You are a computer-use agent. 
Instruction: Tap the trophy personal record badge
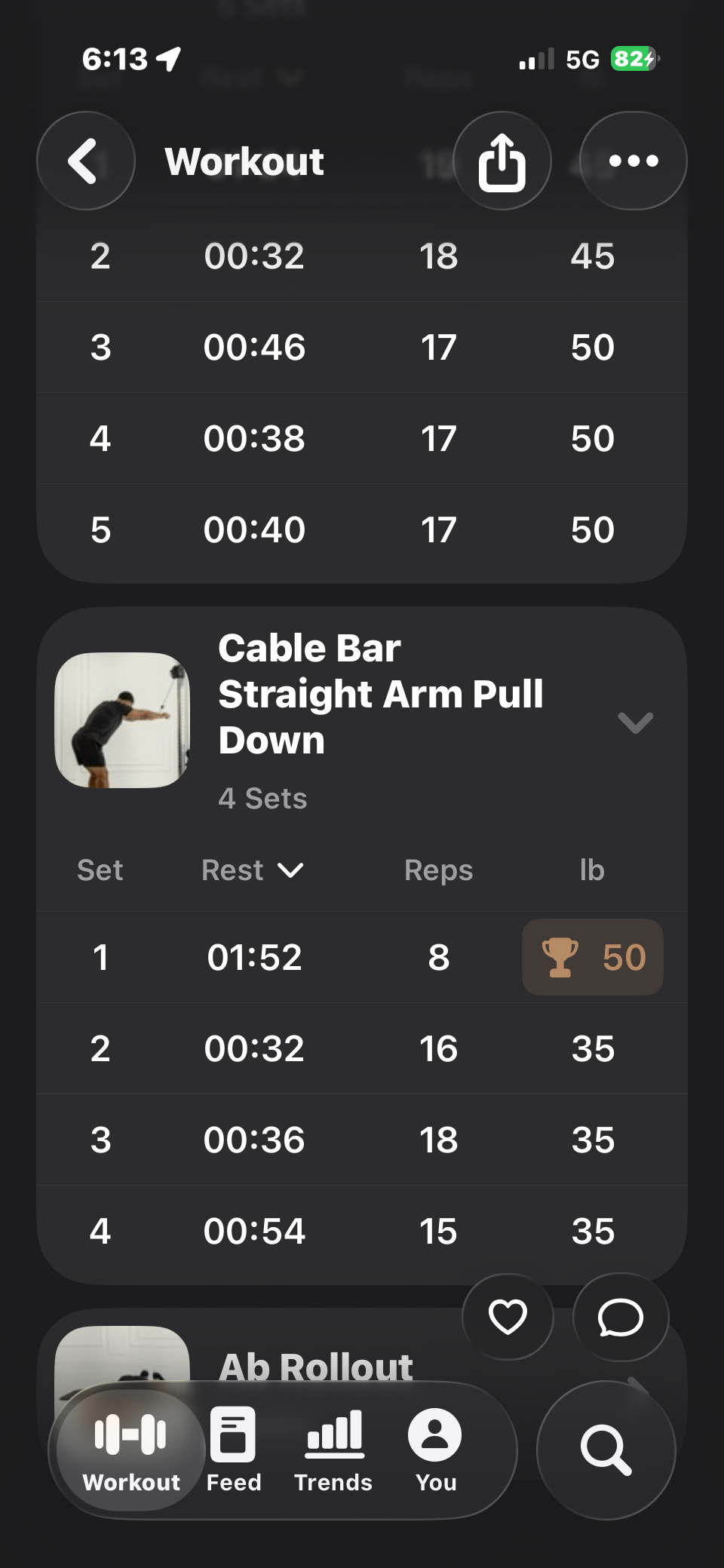pyautogui.click(x=593, y=957)
